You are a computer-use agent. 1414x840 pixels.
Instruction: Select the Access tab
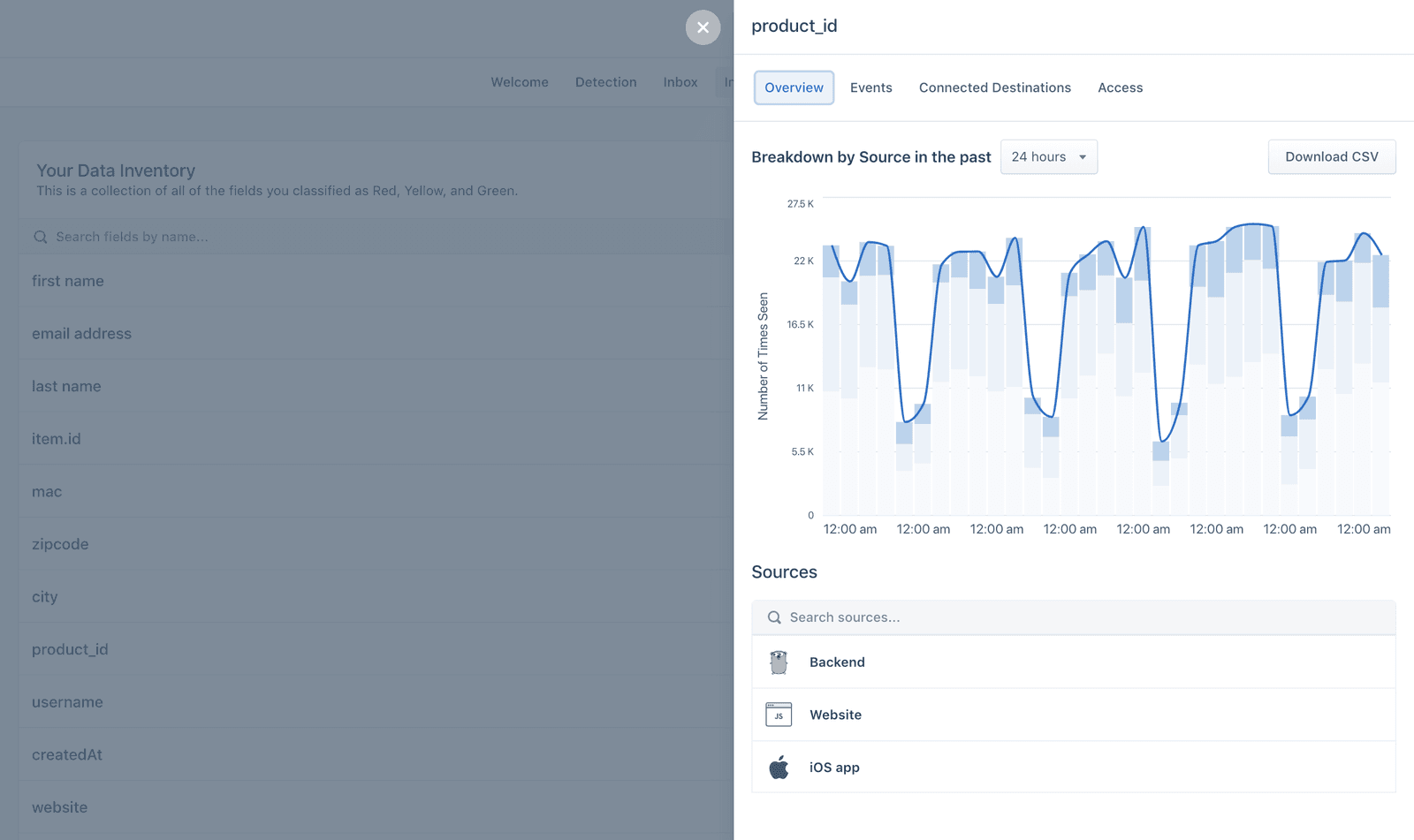click(1120, 87)
